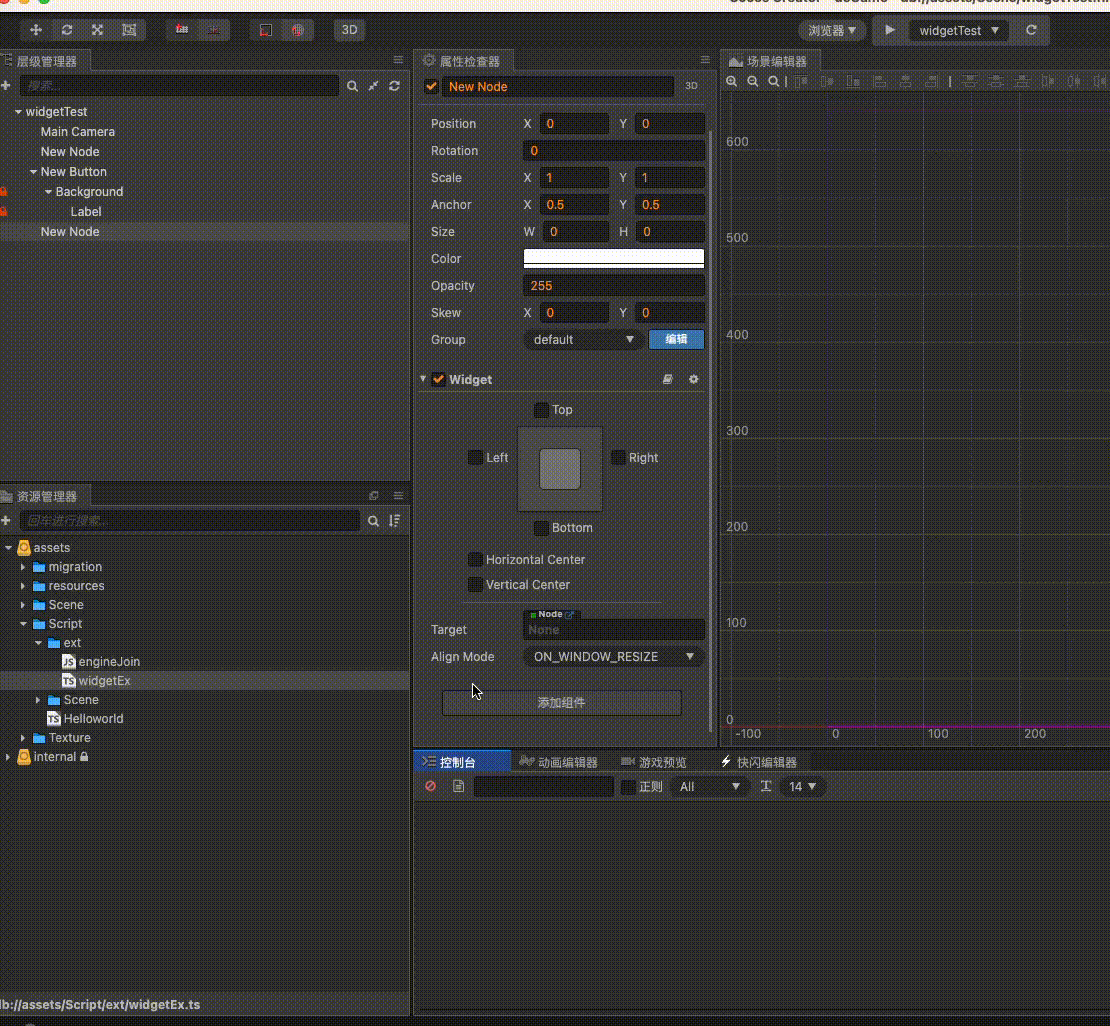
Task: Open Widget component gear settings
Action: [x=694, y=380]
